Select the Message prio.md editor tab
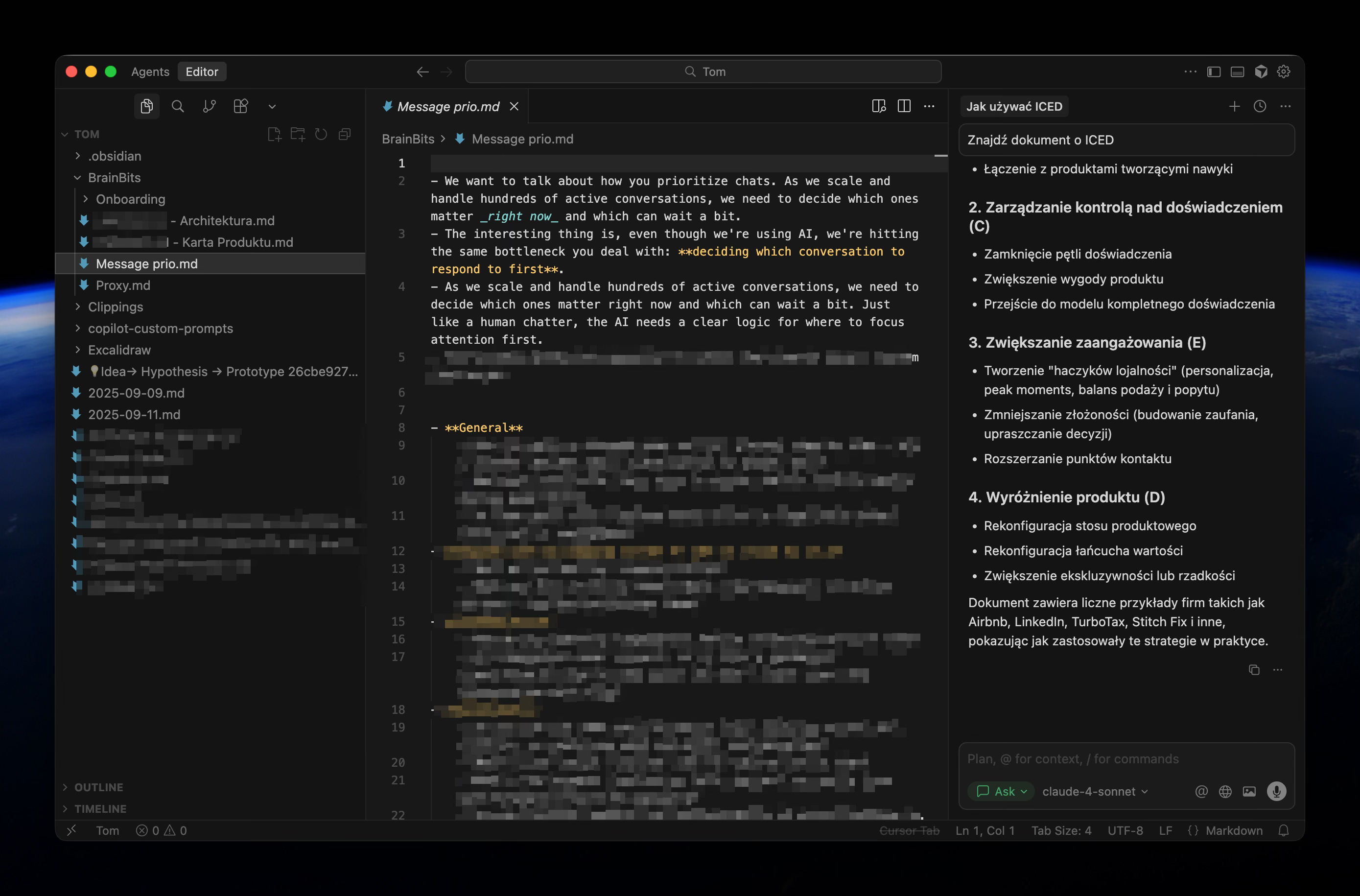1360x896 pixels. coord(448,106)
